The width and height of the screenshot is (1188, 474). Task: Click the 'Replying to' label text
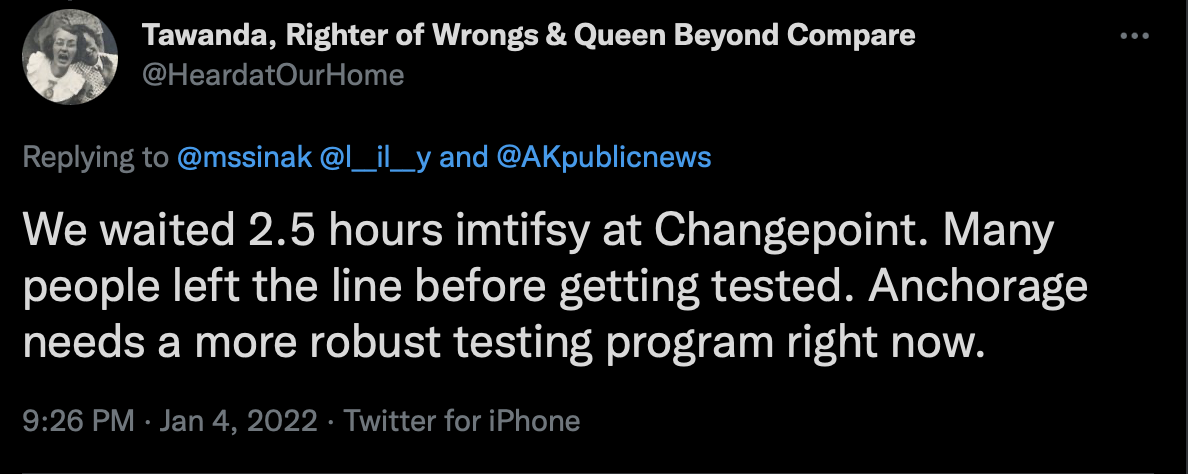point(95,157)
